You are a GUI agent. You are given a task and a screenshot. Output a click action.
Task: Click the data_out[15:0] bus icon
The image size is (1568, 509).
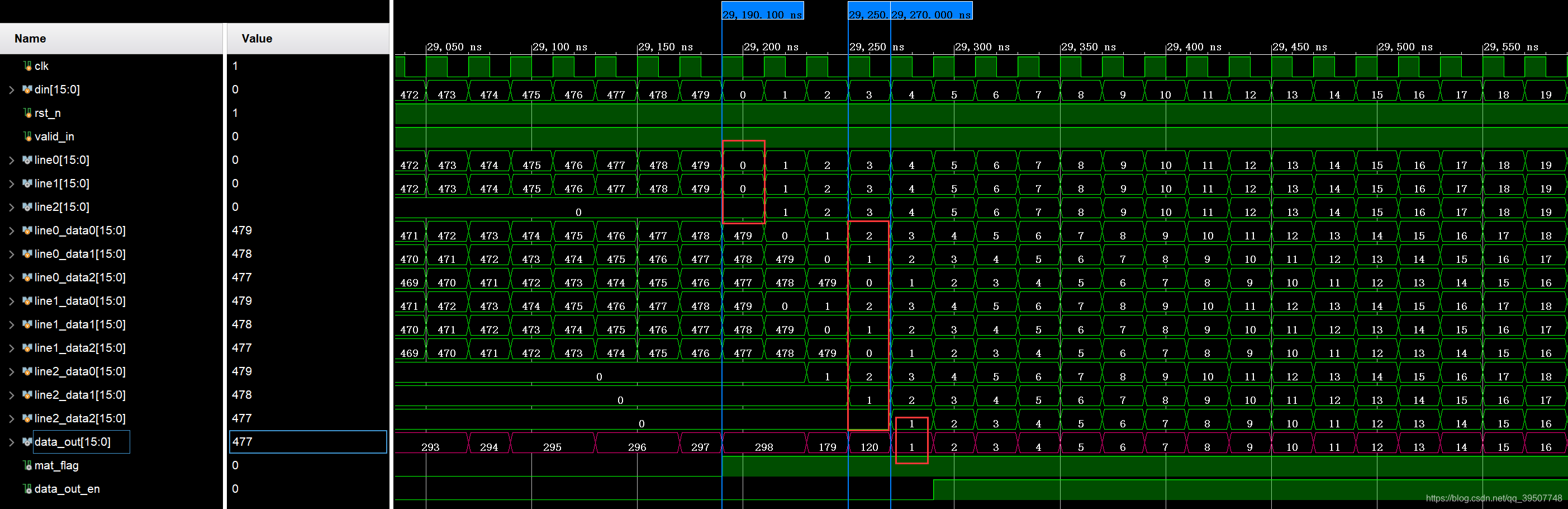tap(27, 442)
